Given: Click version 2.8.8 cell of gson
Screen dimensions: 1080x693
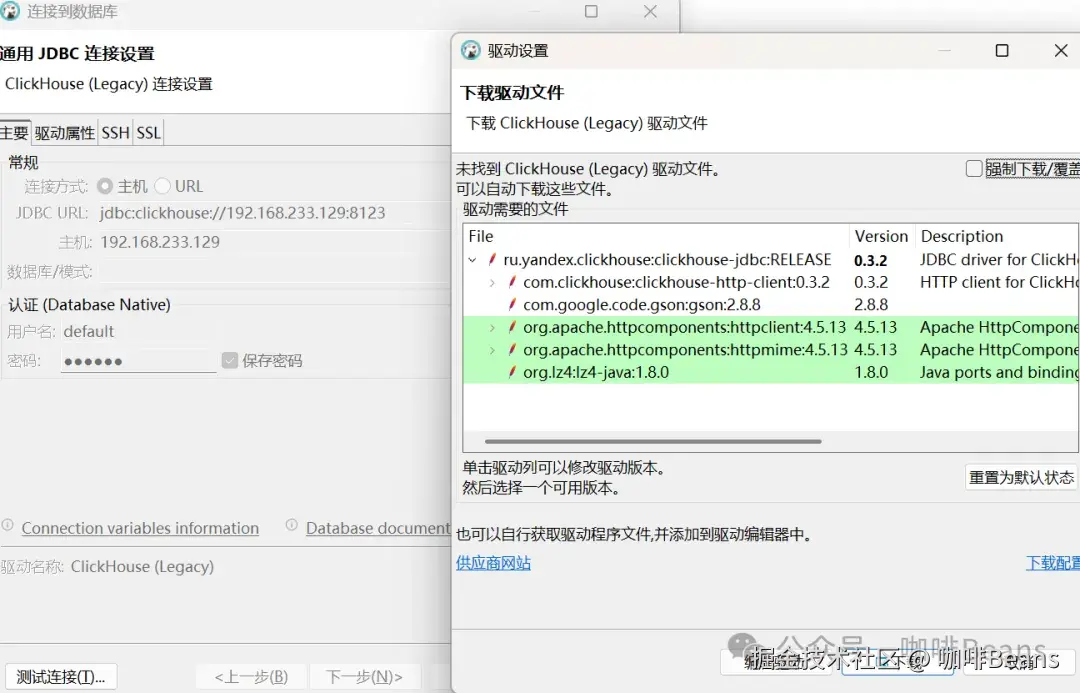Looking at the screenshot, I should [x=871, y=304].
